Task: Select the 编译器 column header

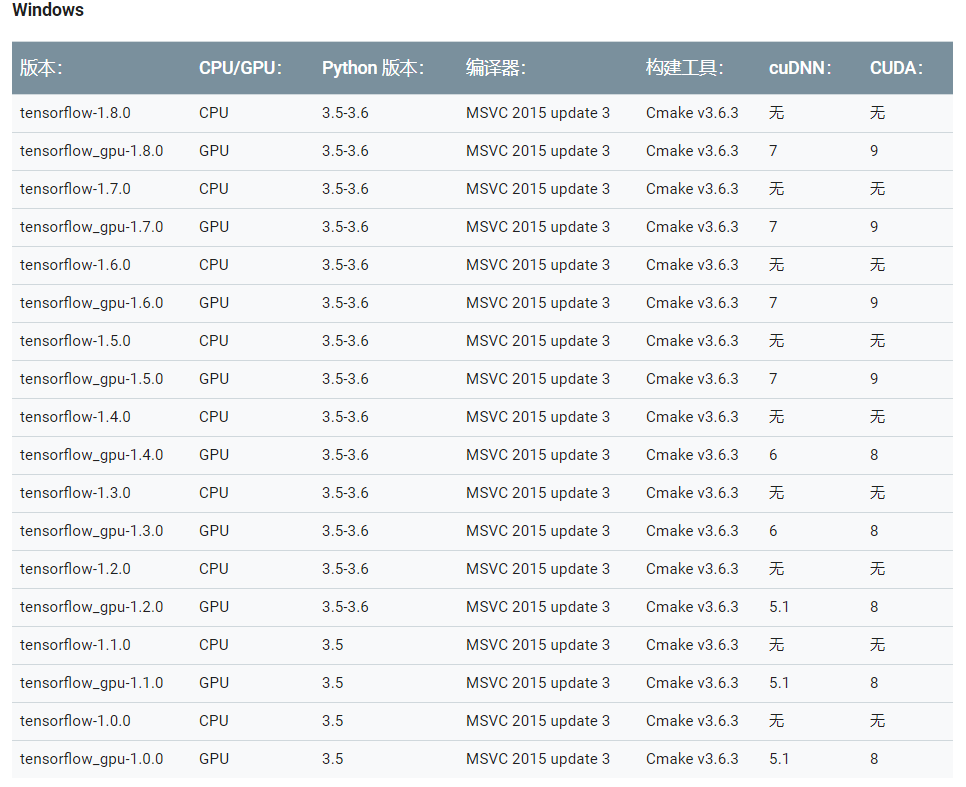Action: click(x=495, y=68)
